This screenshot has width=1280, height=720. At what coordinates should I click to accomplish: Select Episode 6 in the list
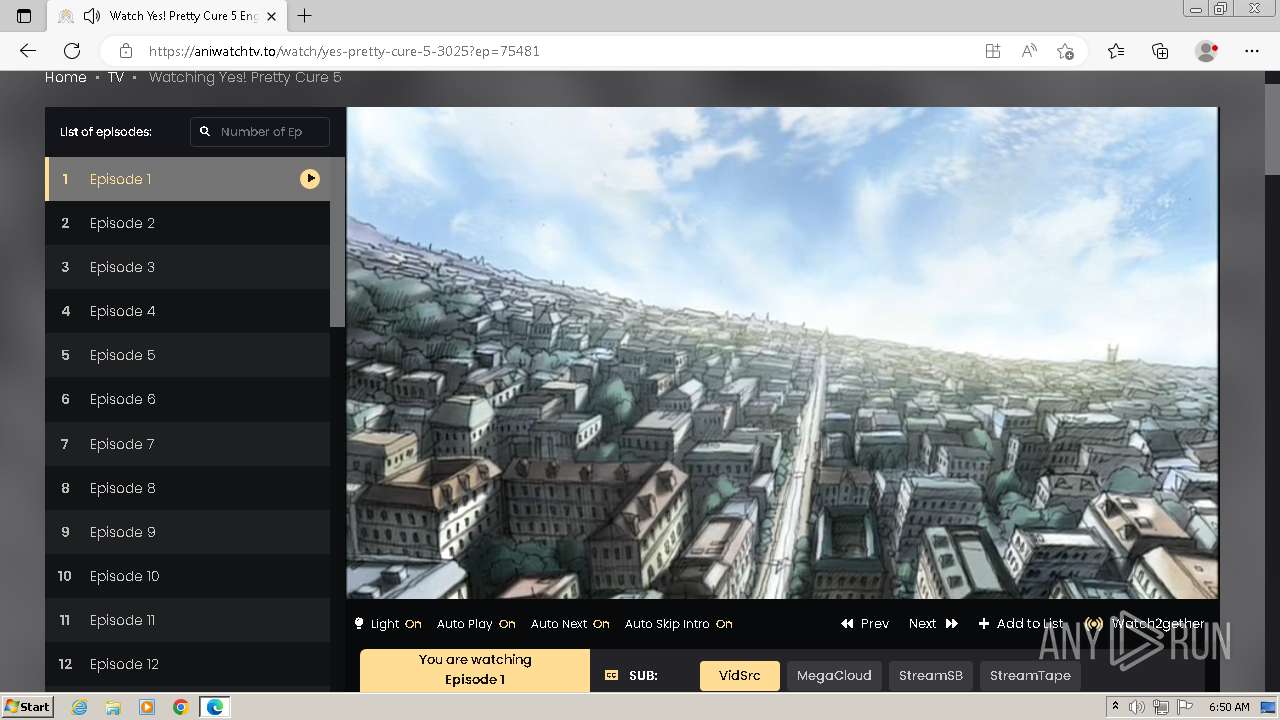(x=188, y=399)
